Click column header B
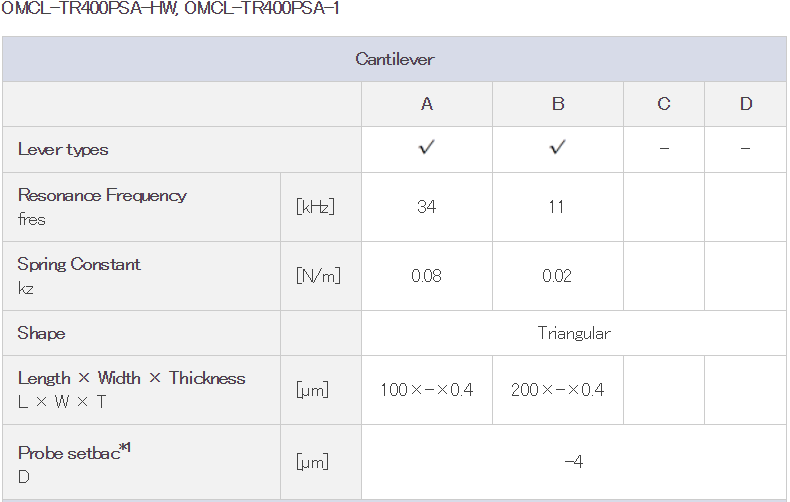Image resolution: width=790 pixels, height=502 pixels. click(558, 104)
